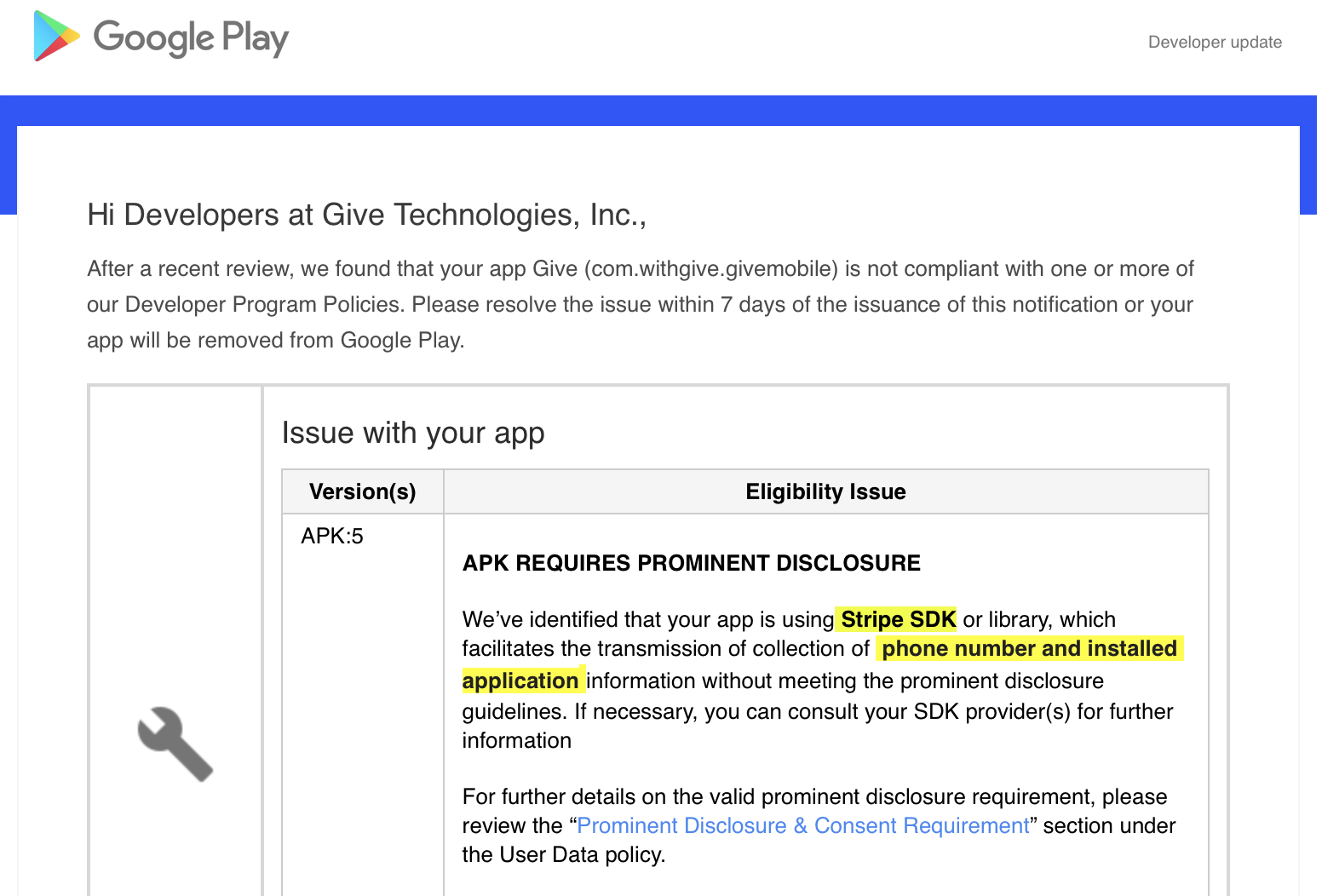Select the Eligibility Issue column header
The image size is (1322, 896).
click(x=825, y=491)
